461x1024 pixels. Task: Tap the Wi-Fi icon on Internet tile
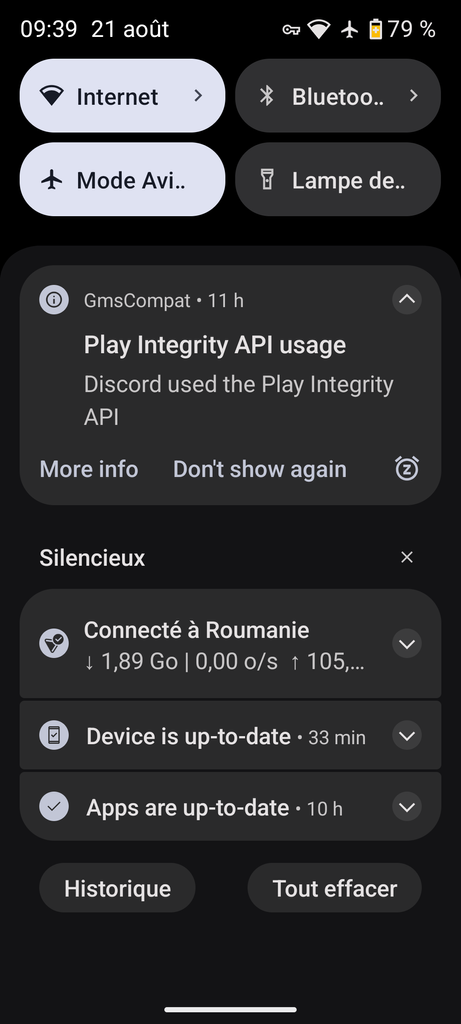click(x=52, y=96)
